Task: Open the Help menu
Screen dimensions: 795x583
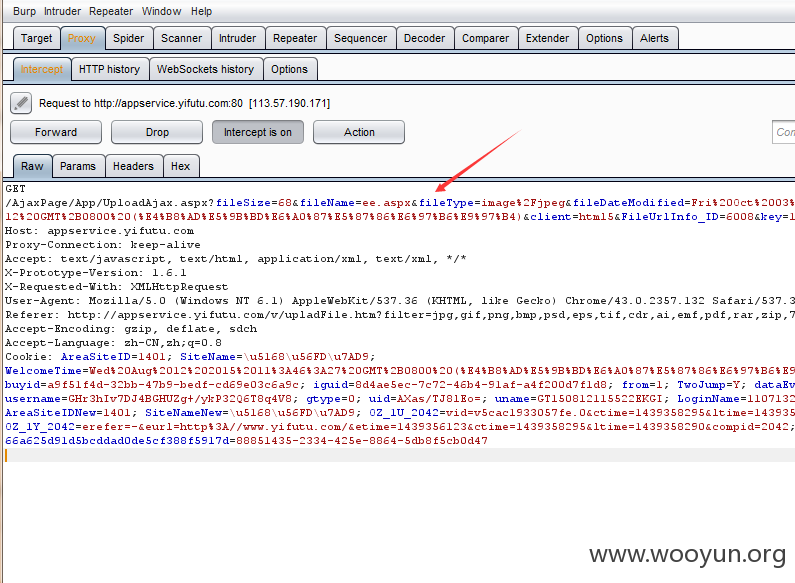Action: 201,11
